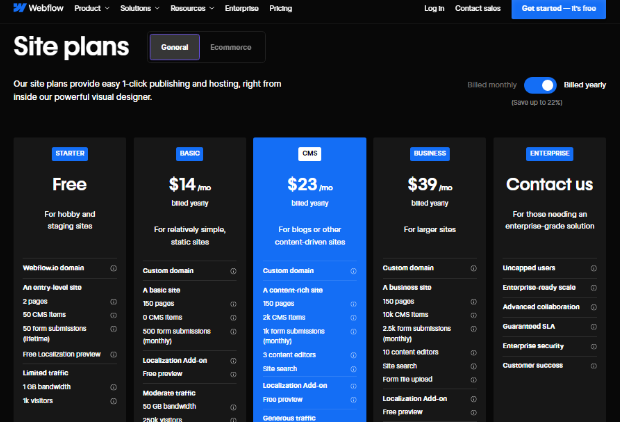Click the Contact us heading
The width and height of the screenshot is (620, 422).
point(550,184)
